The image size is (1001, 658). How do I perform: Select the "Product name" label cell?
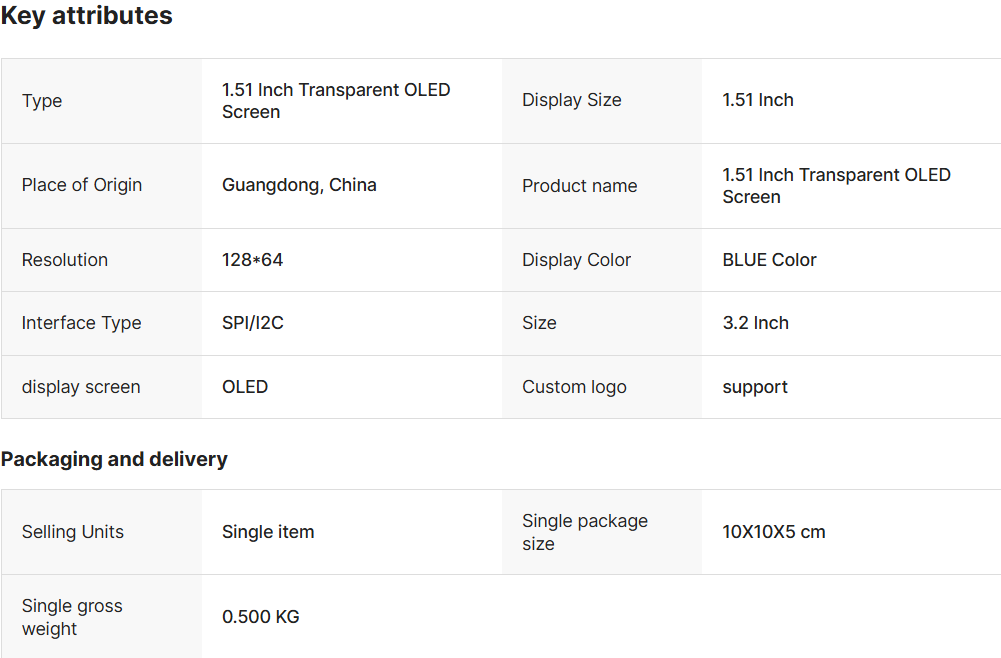tap(579, 186)
